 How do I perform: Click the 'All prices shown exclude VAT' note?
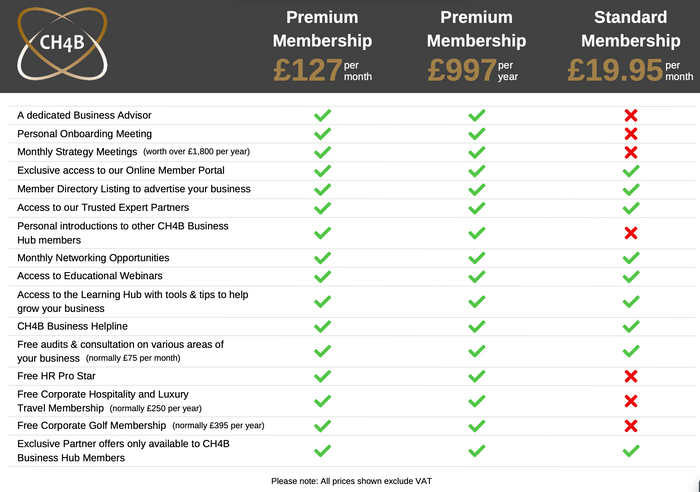(351, 481)
